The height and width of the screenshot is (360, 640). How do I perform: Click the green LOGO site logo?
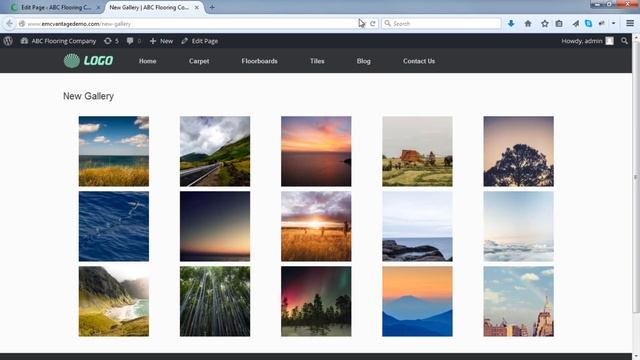[x=88, y=61]
